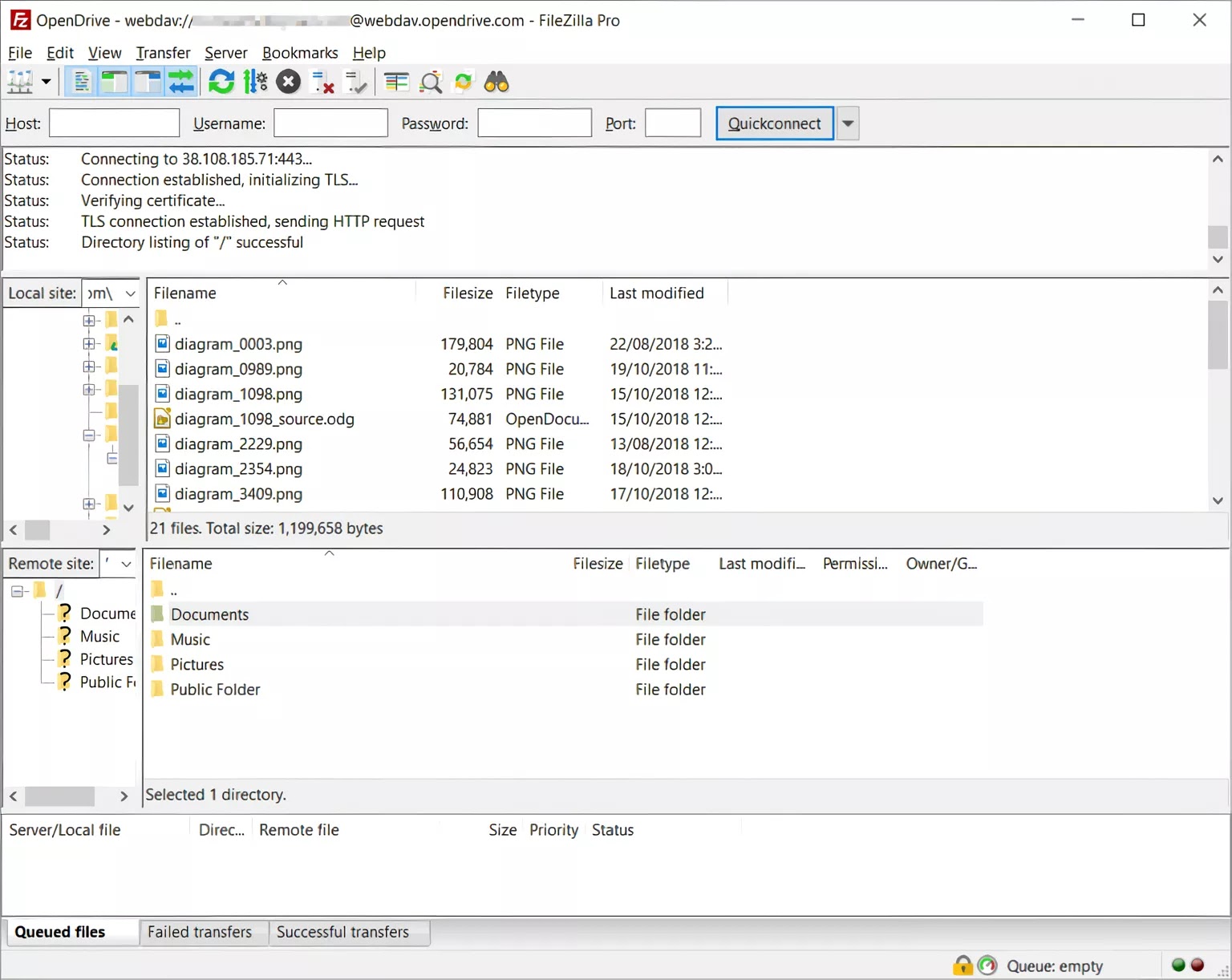Select the diagram_2229.png file
Image resolution: width=1232 pixels, height=980 pixels.
tap(238, 444)
